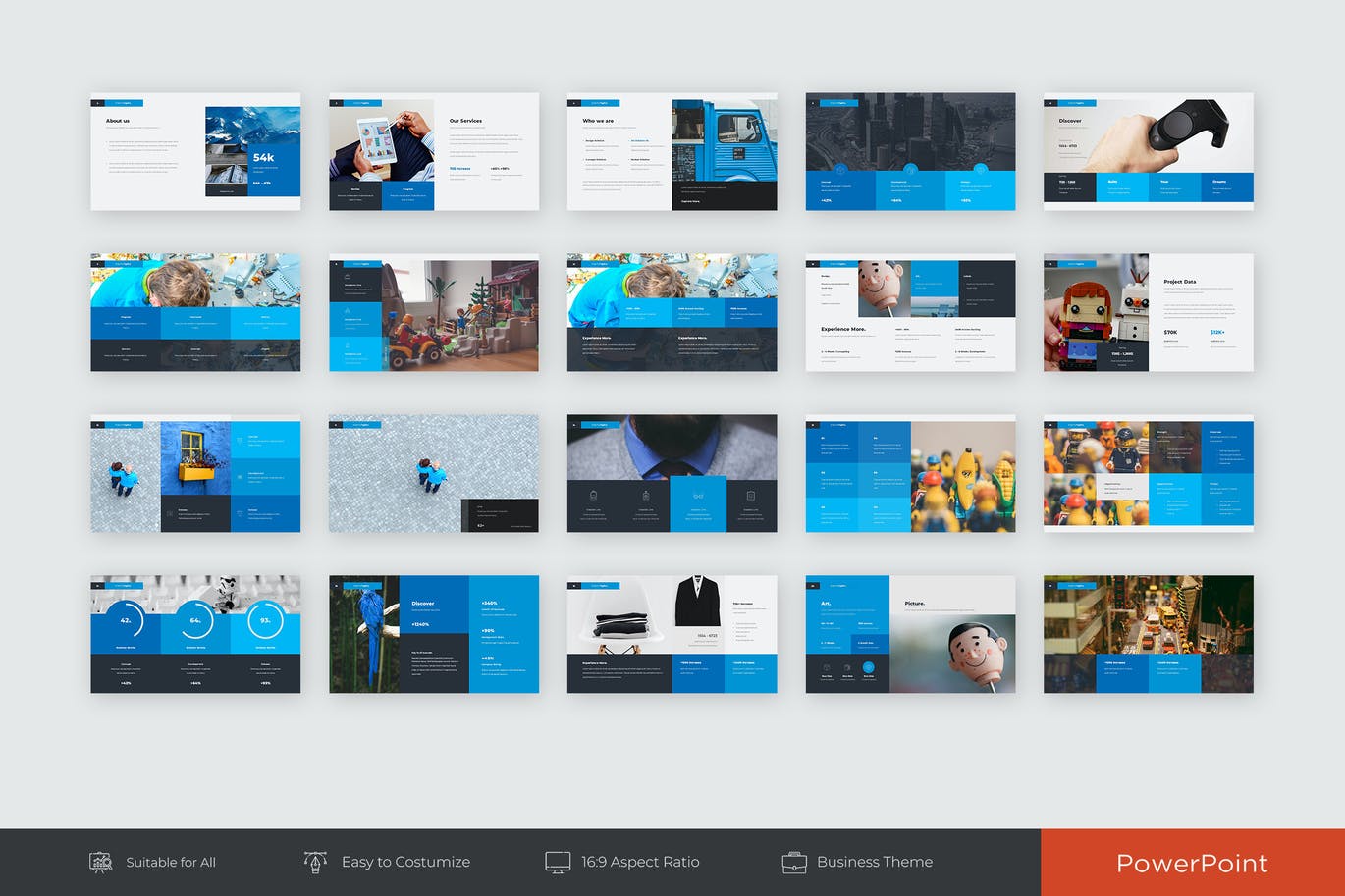Select the 42 circular progress chart

pos(126,621)
